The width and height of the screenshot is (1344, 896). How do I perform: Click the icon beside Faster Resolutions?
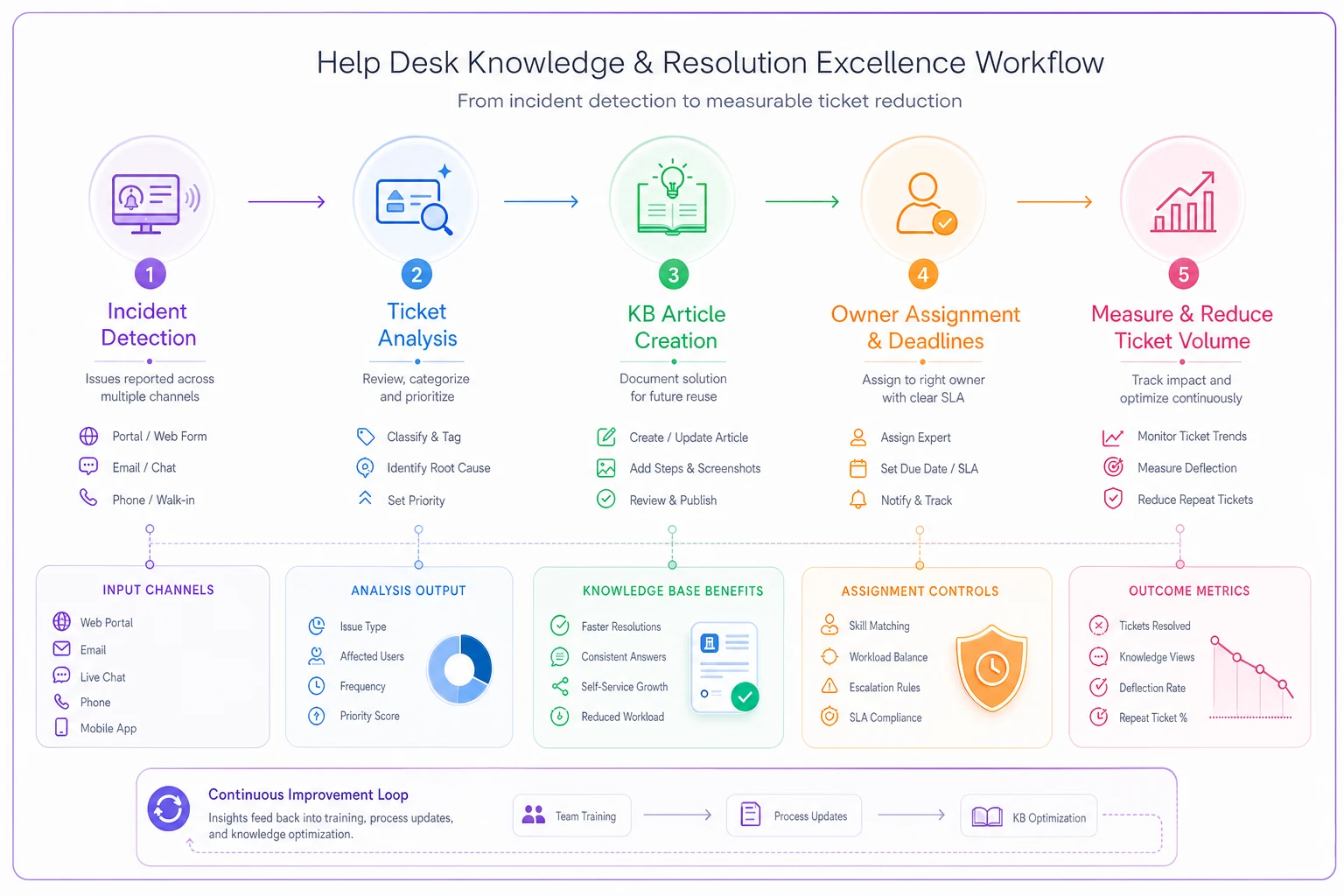tap(560, 626)
